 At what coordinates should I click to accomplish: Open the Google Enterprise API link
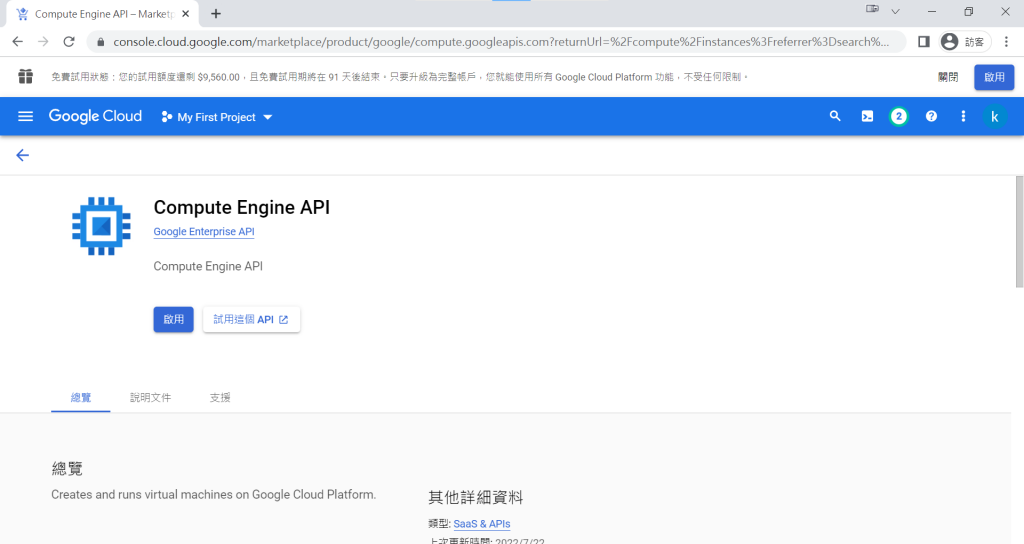pyautogui.click(x=204, y=231)
